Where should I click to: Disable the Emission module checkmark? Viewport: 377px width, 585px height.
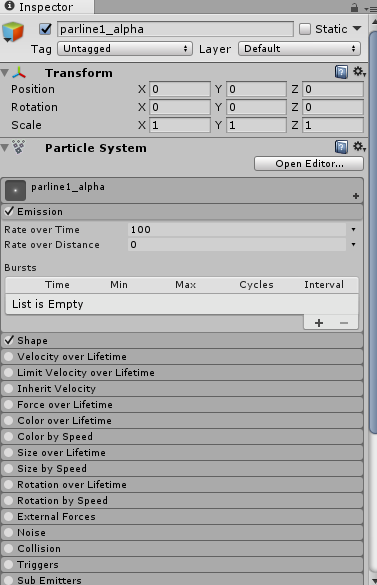(x=9, y=211)
